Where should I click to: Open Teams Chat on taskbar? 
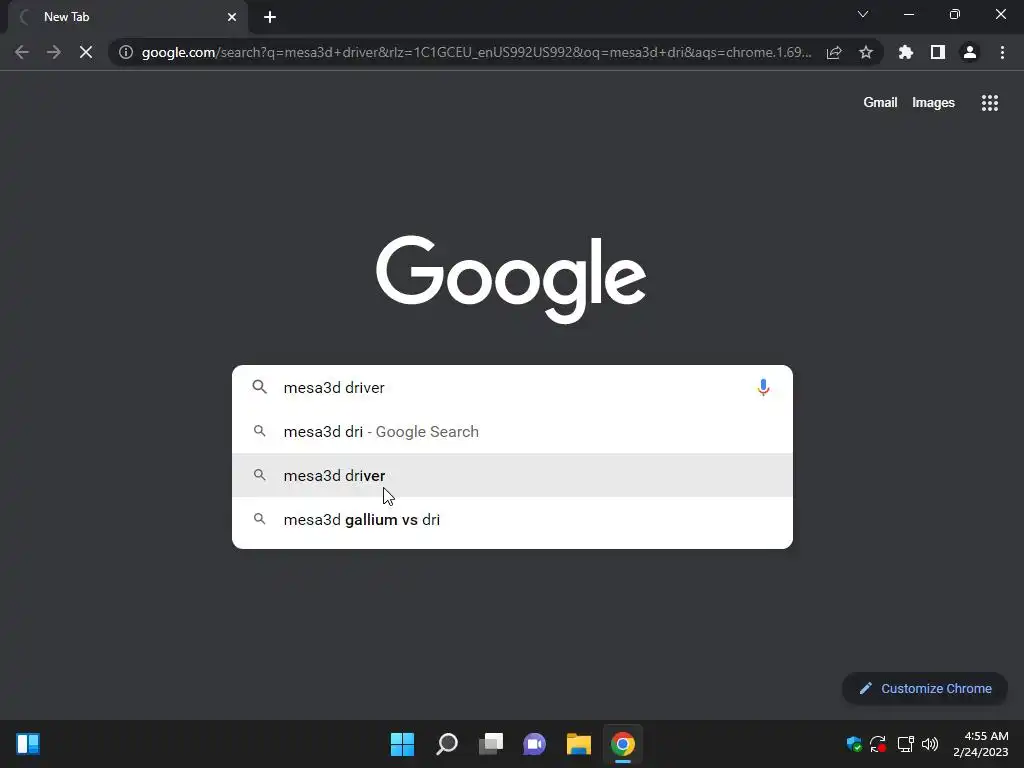point(534,744)
